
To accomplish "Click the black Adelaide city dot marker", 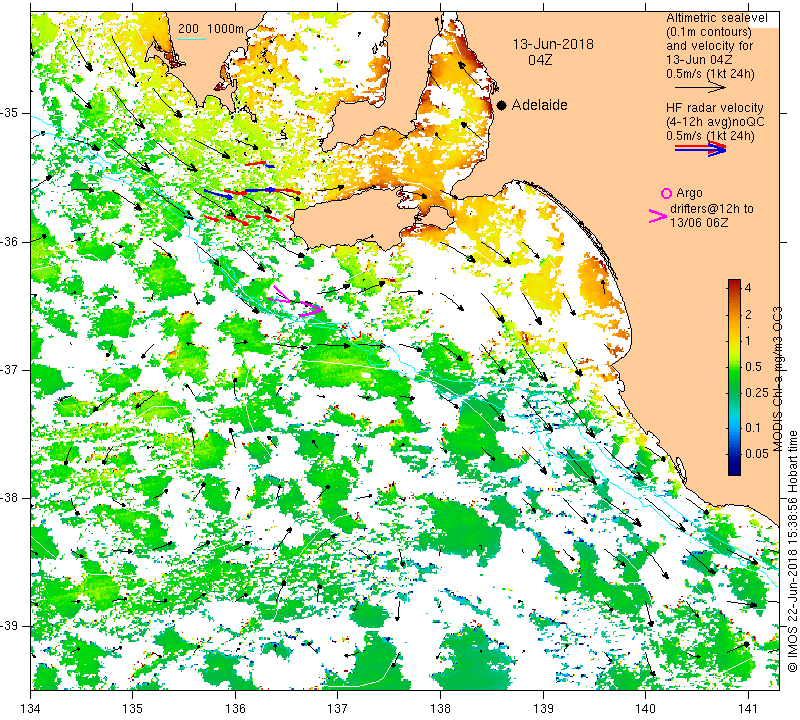I will tap(502, 105).
